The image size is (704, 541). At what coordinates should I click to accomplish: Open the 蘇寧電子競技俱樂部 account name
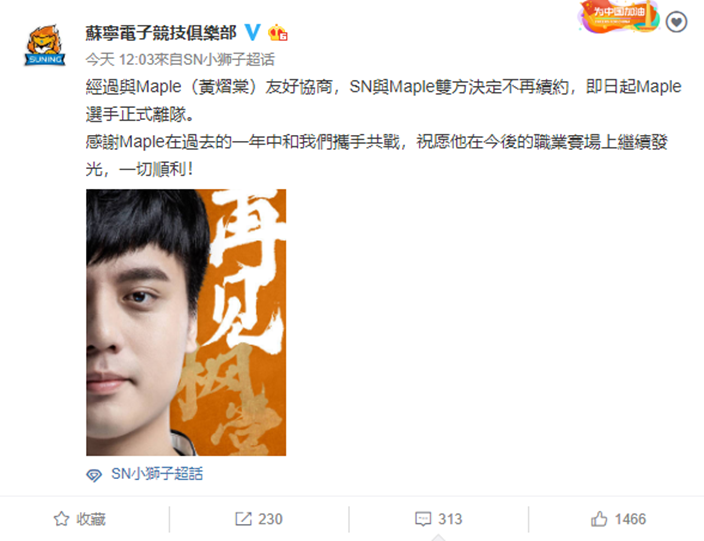[x=161, y=33]
